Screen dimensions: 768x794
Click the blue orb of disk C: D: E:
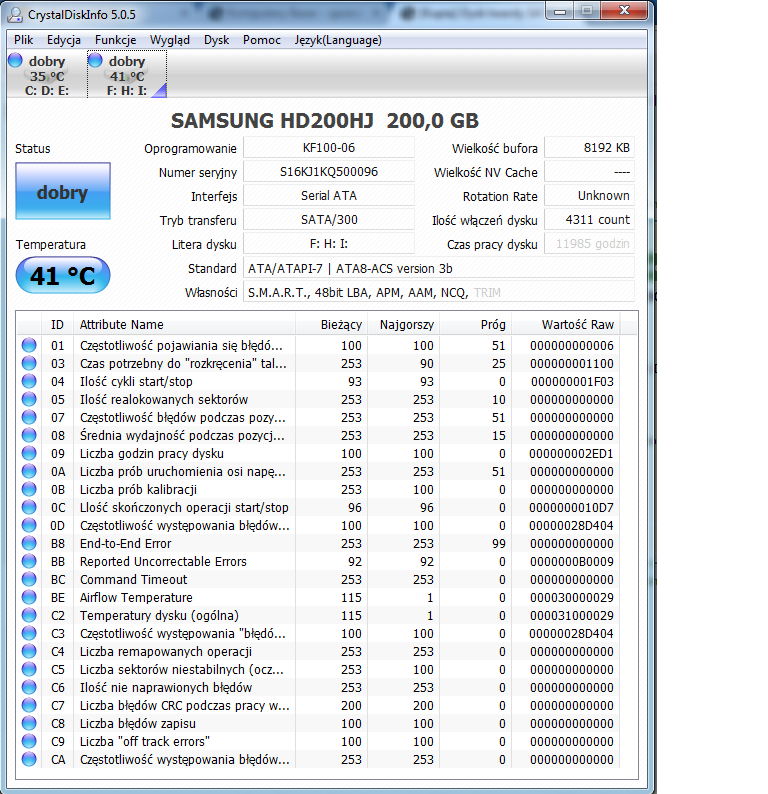16,60
